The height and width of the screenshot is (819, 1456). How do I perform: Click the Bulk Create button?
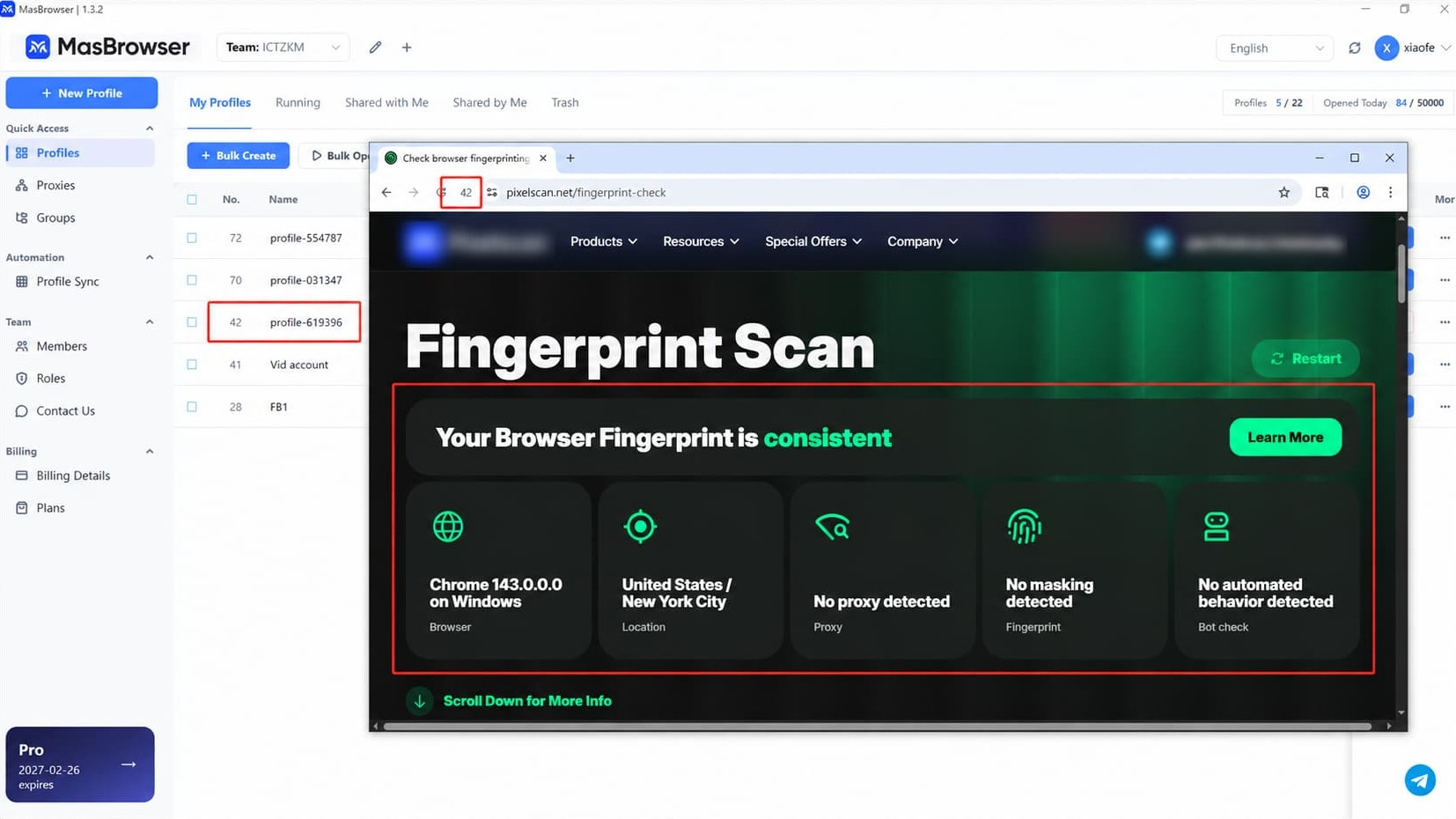click(x=239, y=156)
